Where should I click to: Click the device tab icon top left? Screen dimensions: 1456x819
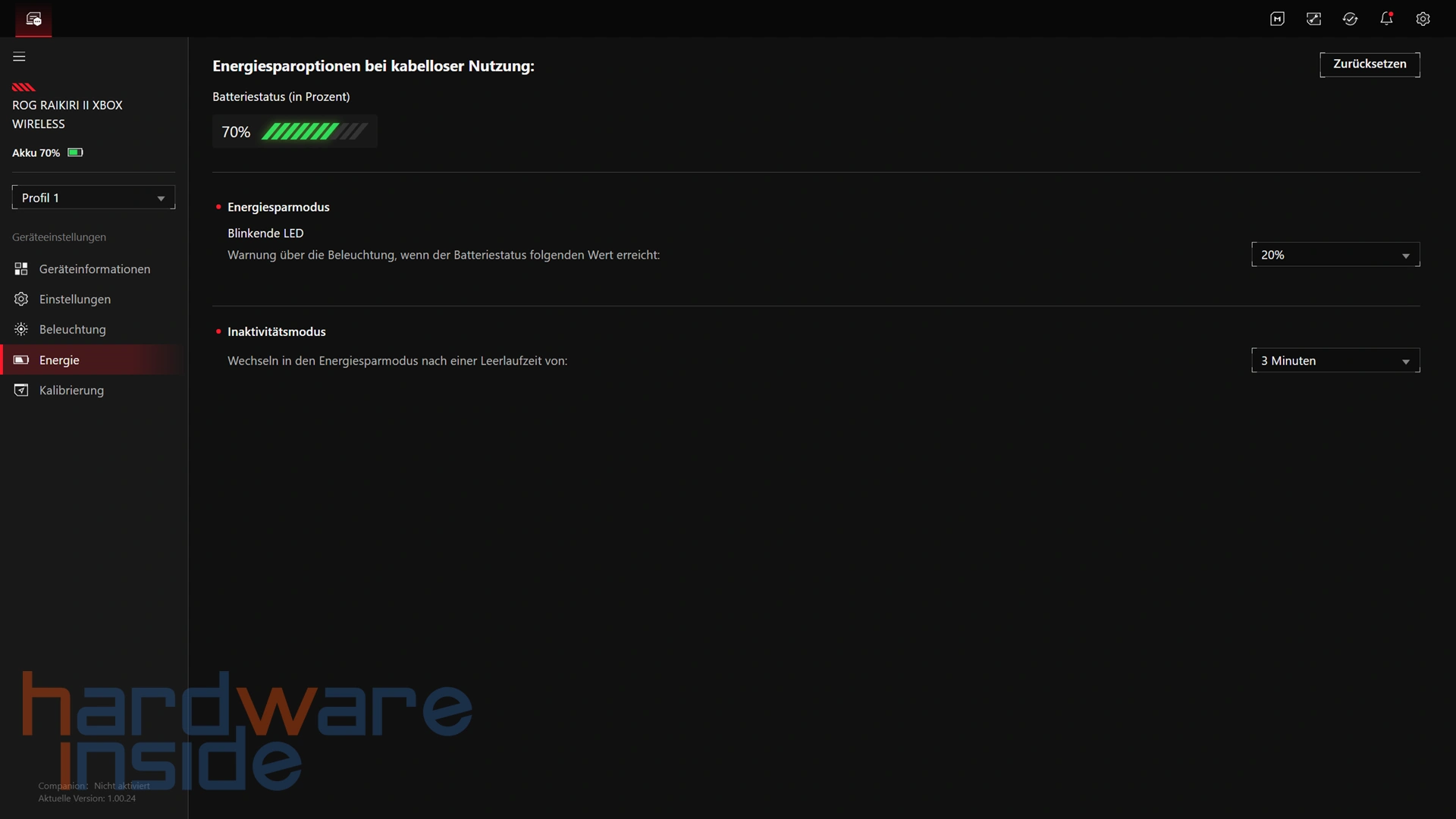(x=33, y=19)
